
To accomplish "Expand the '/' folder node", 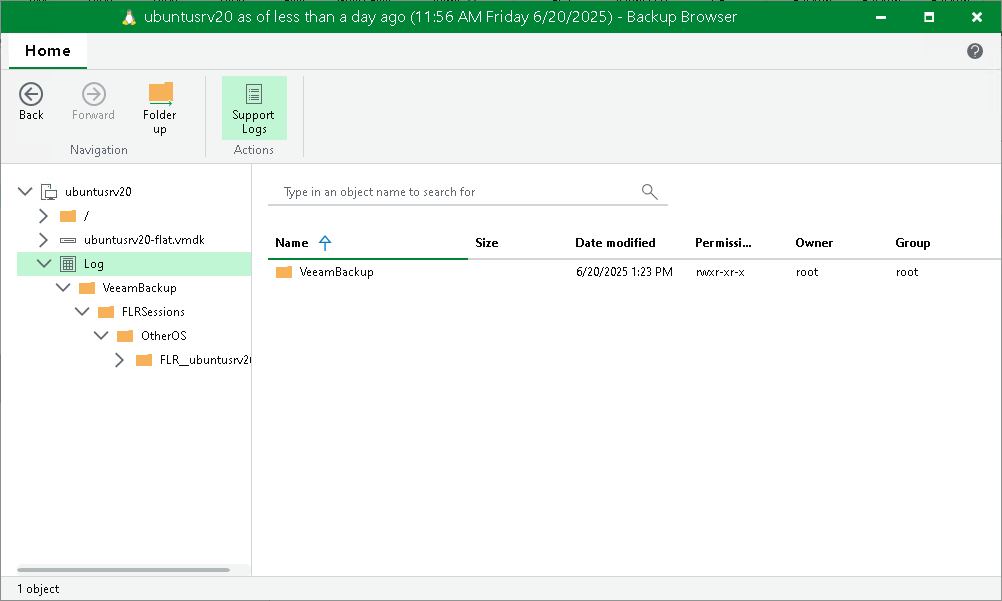I will (43, 216).
